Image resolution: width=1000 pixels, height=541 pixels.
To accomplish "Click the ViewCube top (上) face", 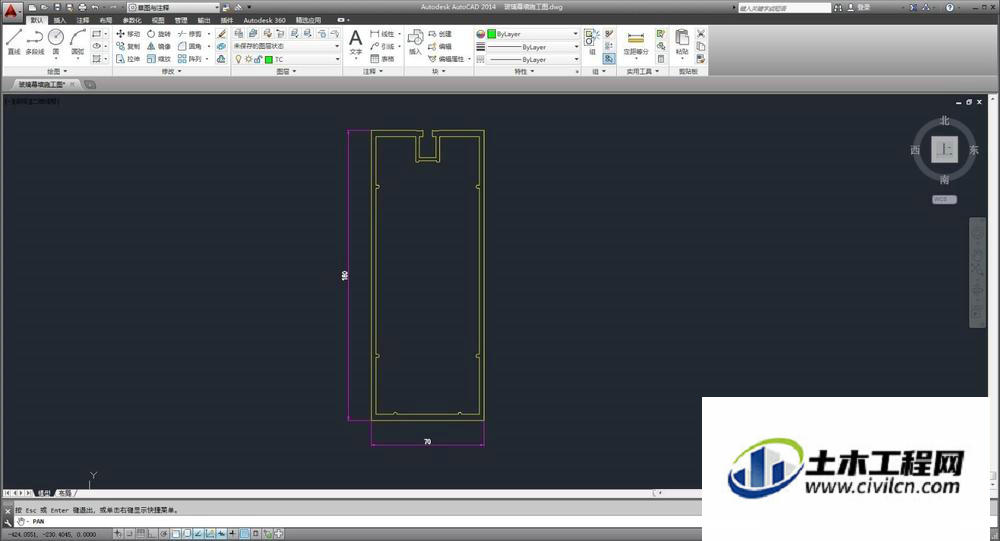I will click(x=945, y=150).
